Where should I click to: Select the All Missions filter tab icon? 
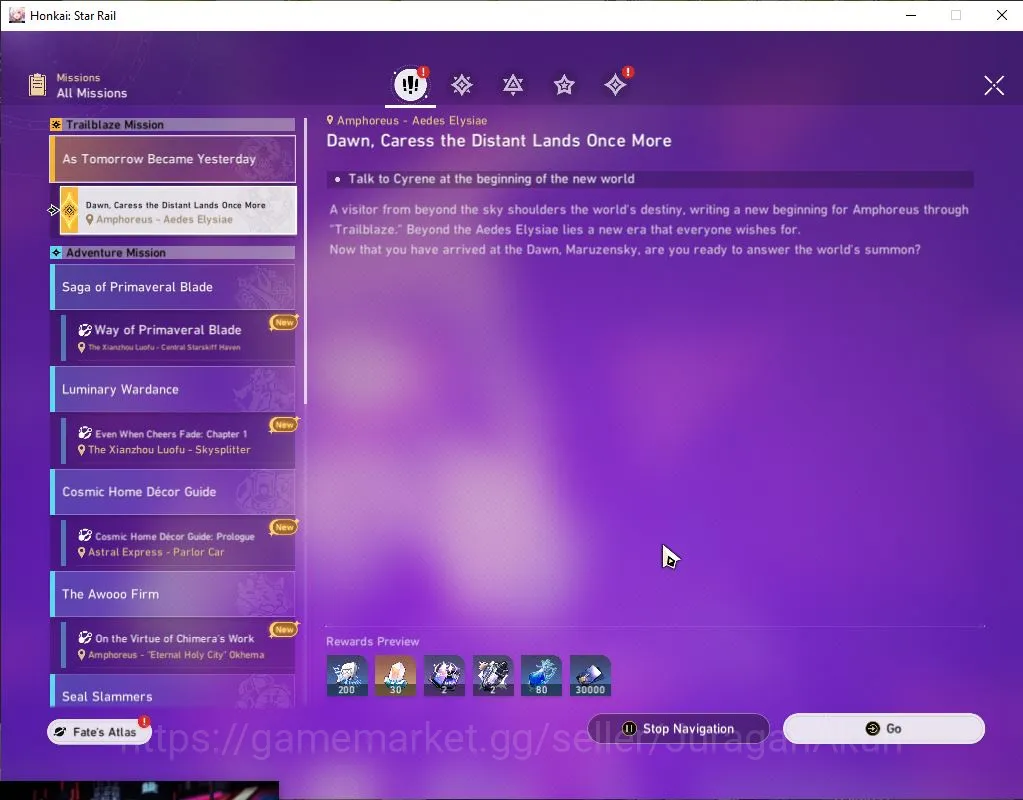(410, 84)
